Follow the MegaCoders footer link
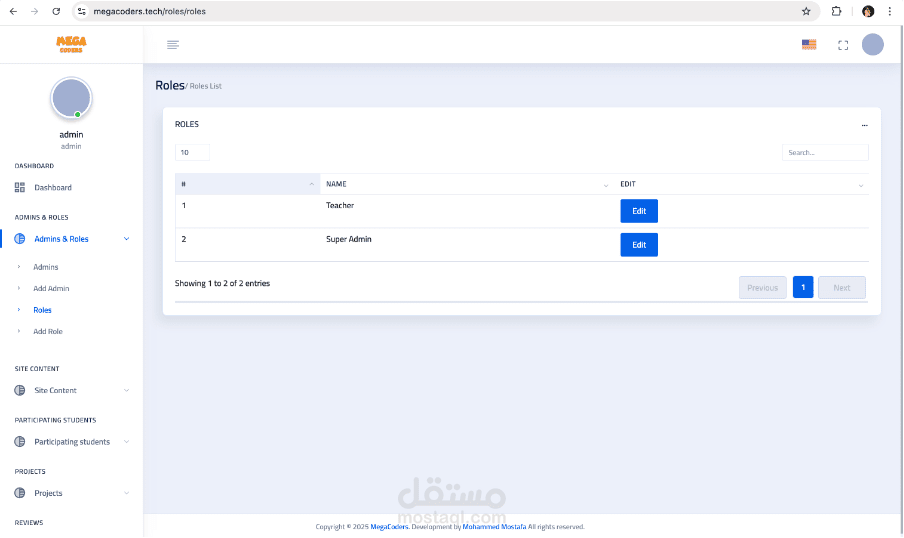The height and width of the screenshot is (538, 904). 389,526
